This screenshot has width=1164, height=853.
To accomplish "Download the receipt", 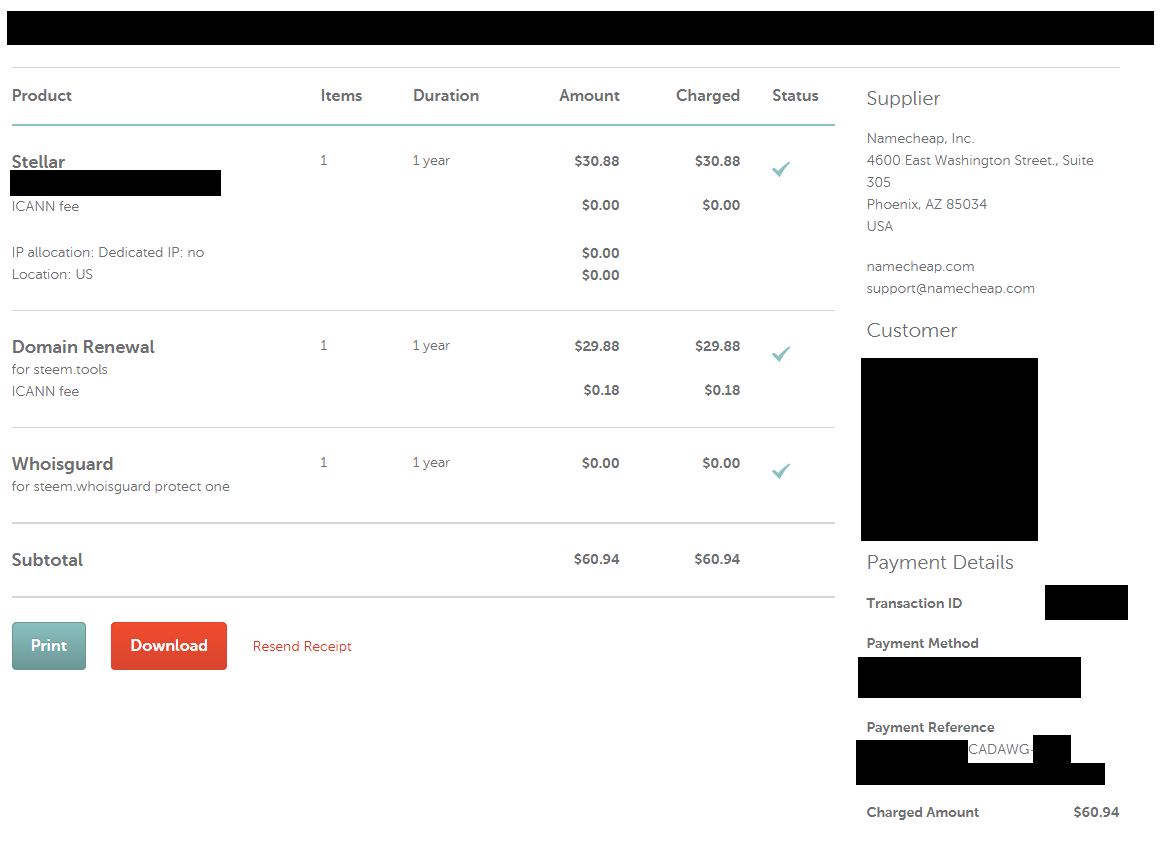I will 169,646.
